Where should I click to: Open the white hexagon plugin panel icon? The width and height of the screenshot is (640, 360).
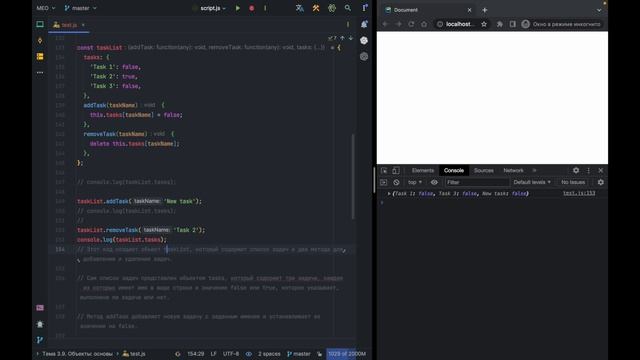364,40
